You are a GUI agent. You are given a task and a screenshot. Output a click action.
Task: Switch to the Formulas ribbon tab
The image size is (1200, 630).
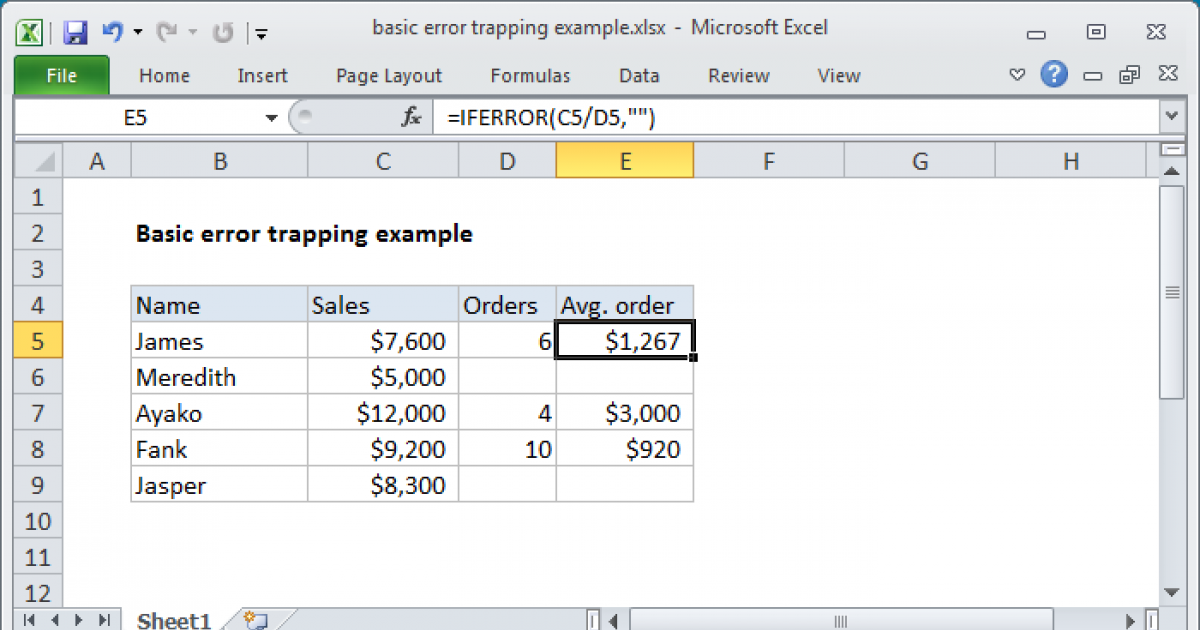point(530,75)
